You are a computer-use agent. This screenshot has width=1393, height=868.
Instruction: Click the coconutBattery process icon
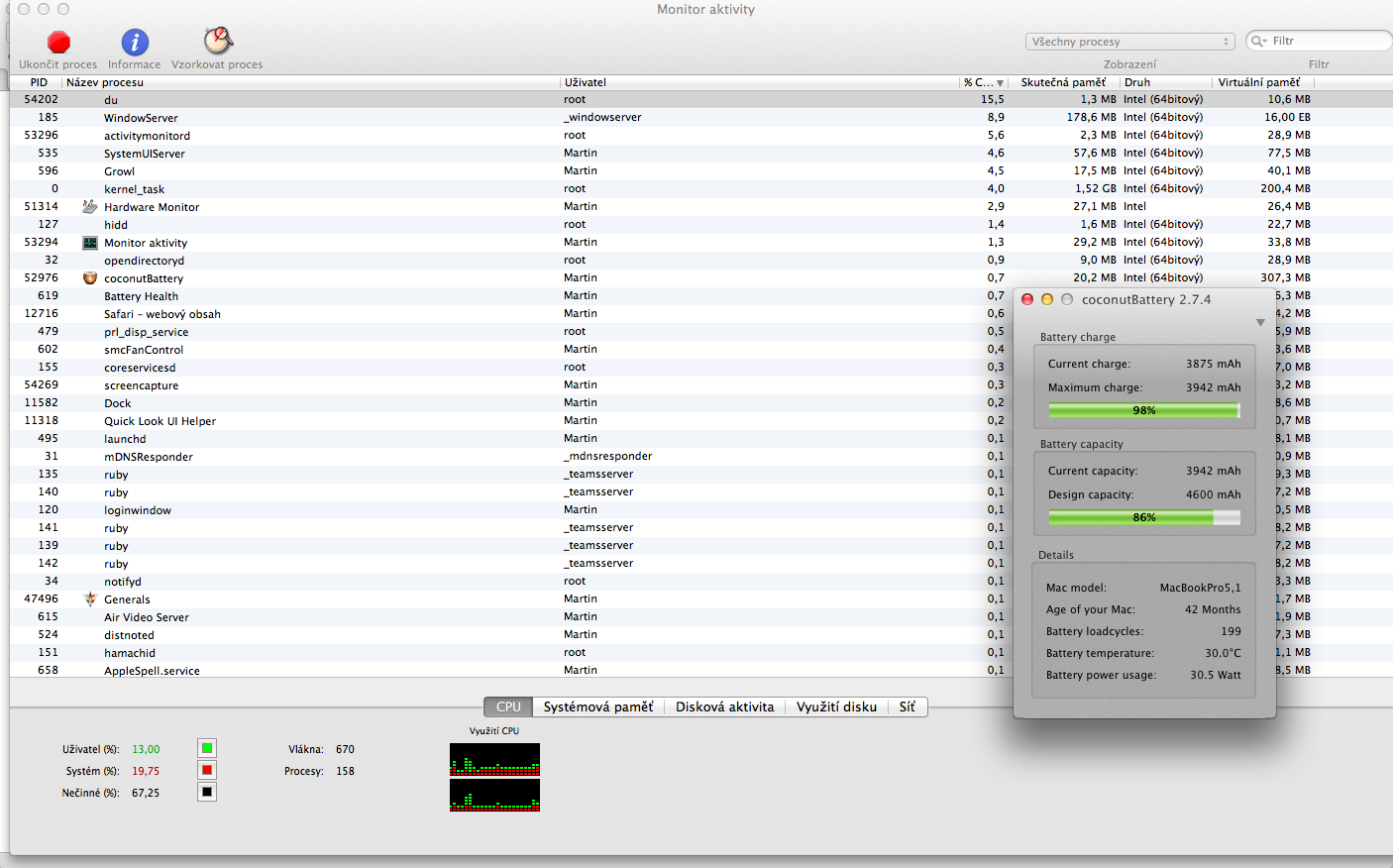[x=90, y=277]
